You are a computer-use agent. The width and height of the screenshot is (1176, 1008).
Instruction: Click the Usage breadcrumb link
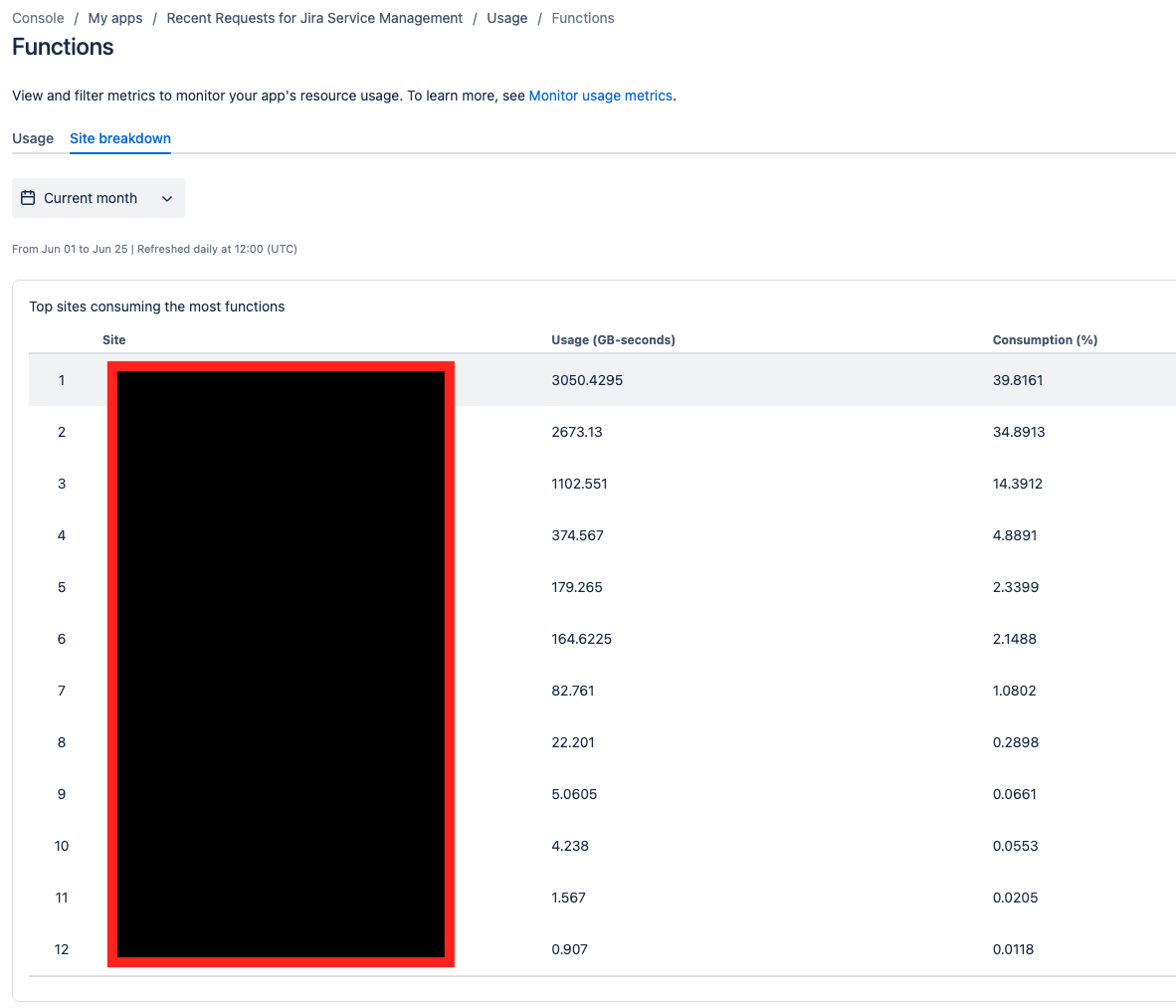507,18
